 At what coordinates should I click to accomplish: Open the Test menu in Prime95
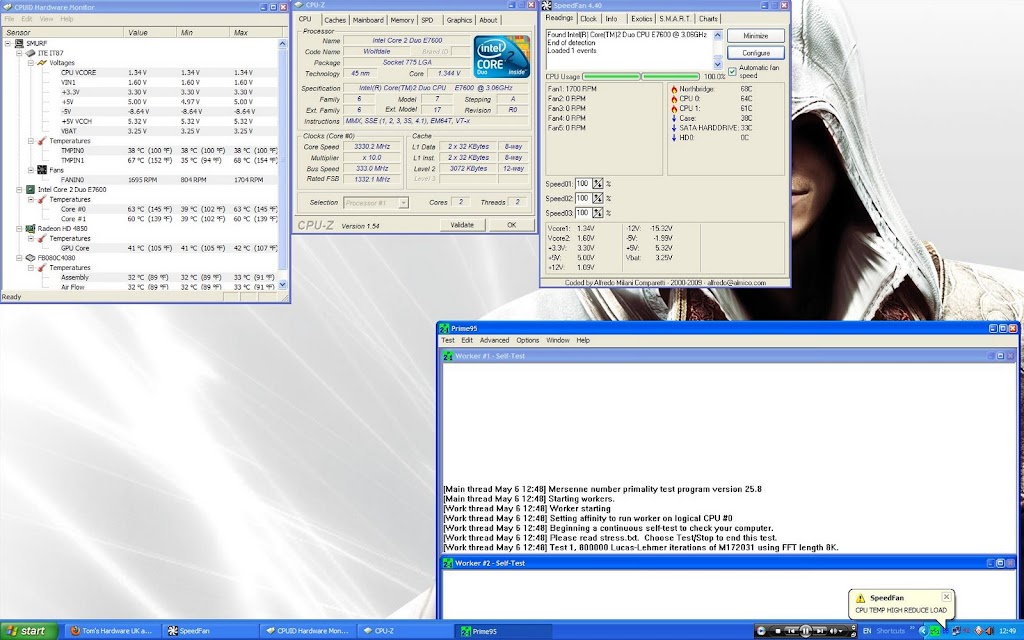[448, 340]
